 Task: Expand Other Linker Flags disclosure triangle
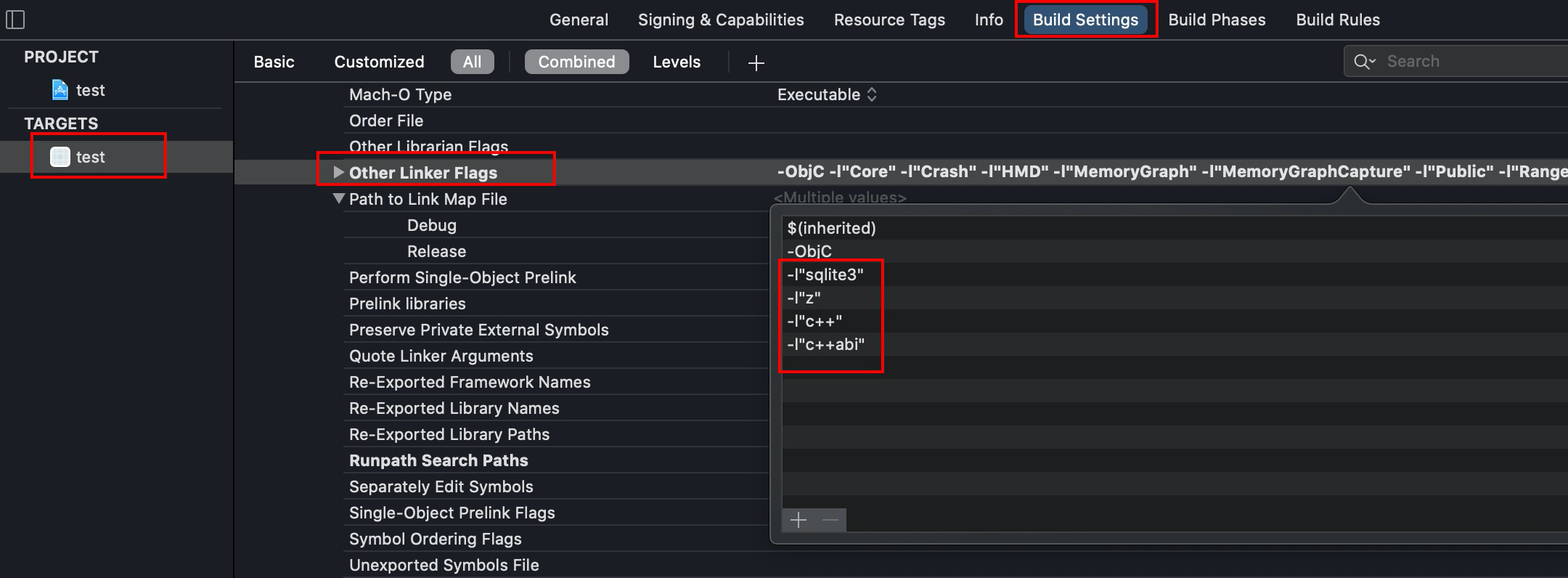point(338,172)
